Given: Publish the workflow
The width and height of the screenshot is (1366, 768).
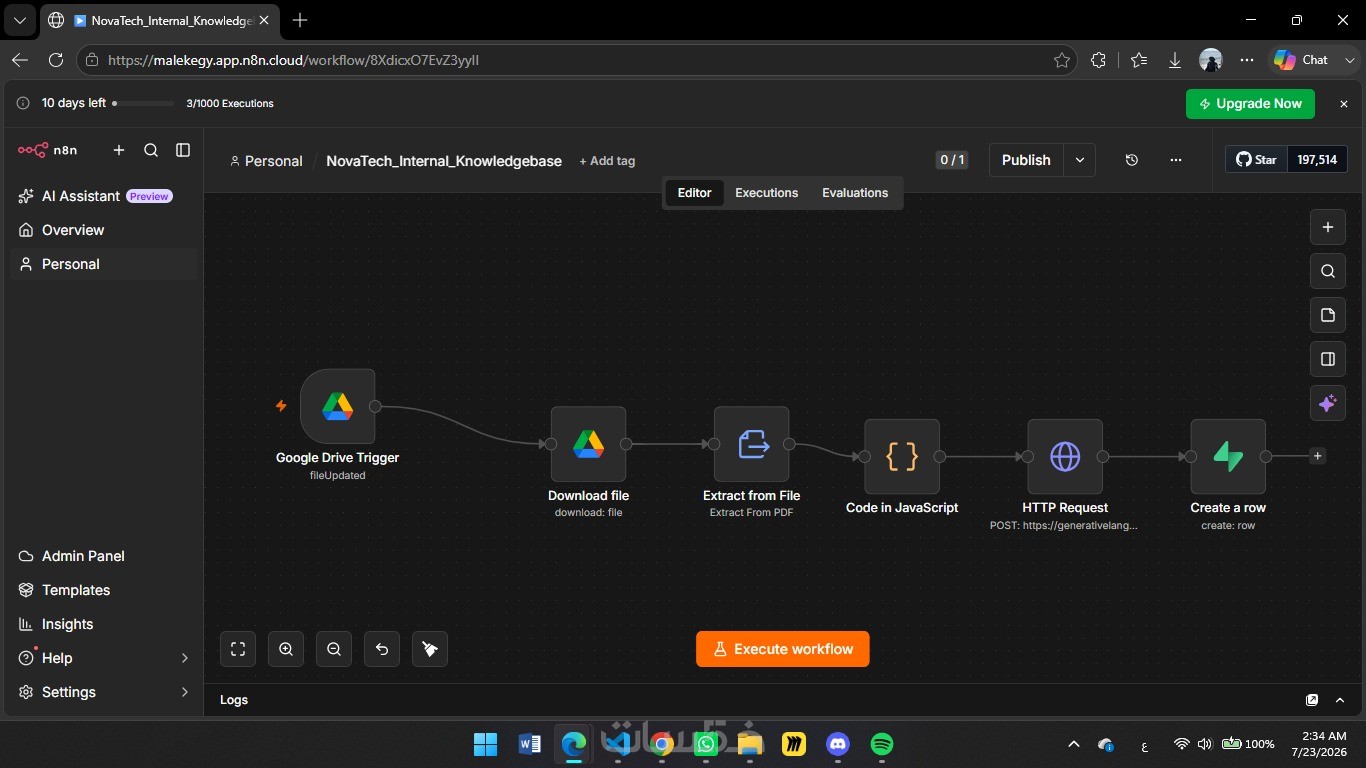Looking at the screenshot, I should pyautogui.click(x=1027, y=160).
